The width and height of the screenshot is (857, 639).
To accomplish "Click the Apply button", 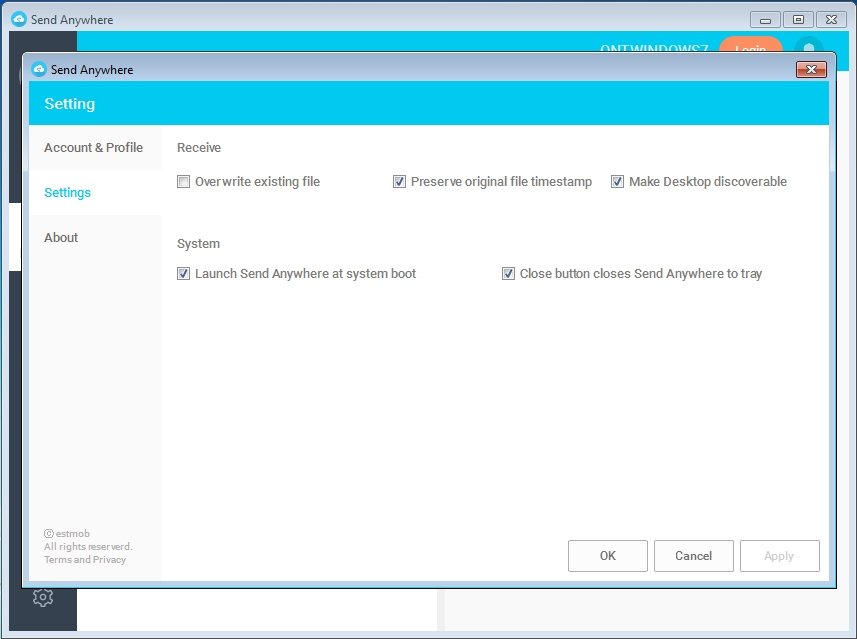I will click(x=779, y=556).
